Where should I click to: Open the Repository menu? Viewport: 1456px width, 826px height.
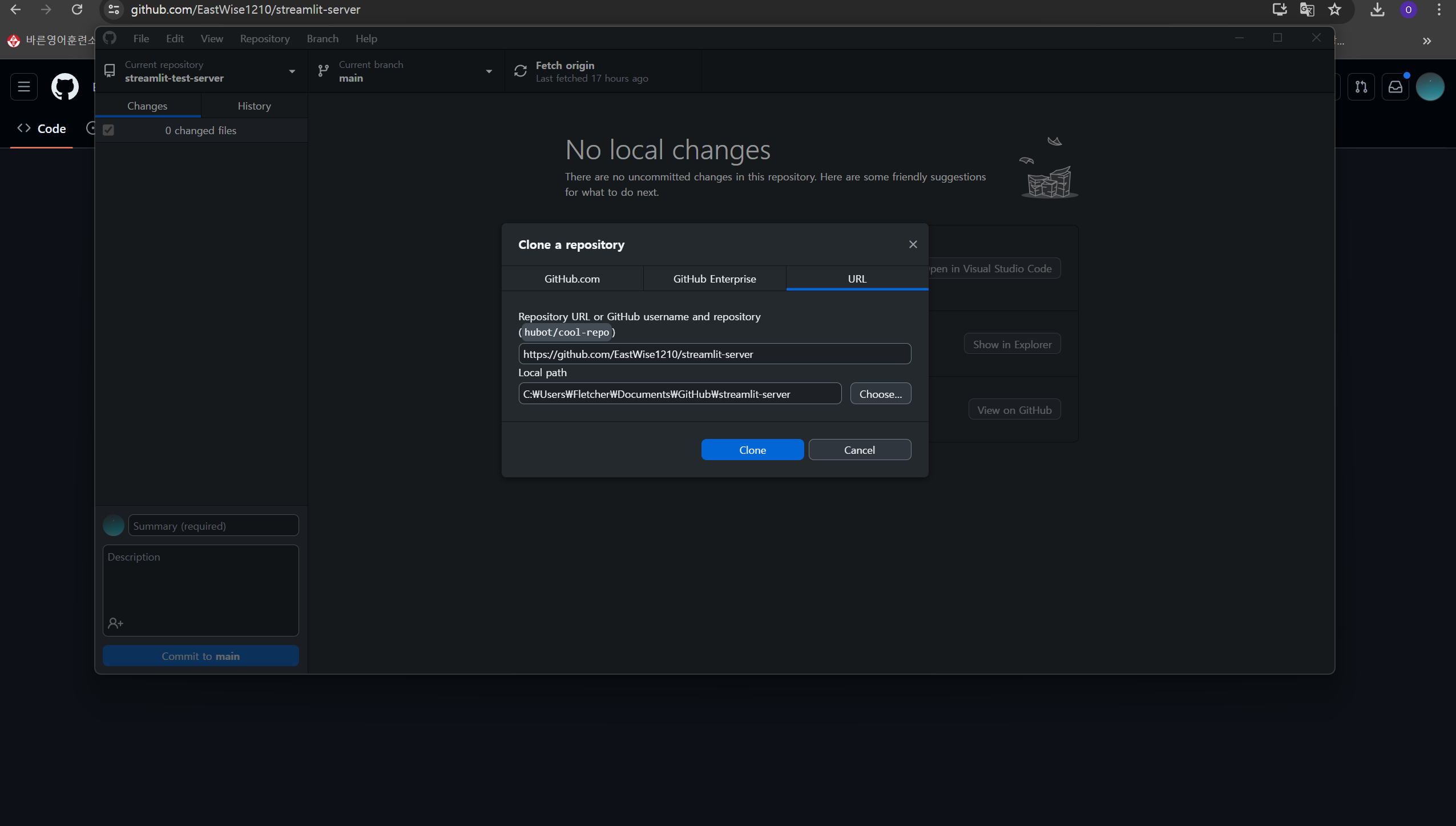(265, 38)
